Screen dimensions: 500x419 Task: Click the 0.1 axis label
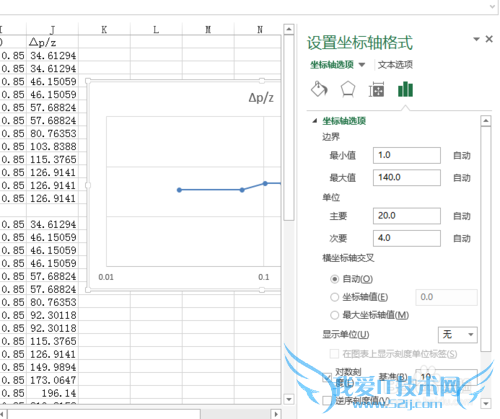coord(263,277)
